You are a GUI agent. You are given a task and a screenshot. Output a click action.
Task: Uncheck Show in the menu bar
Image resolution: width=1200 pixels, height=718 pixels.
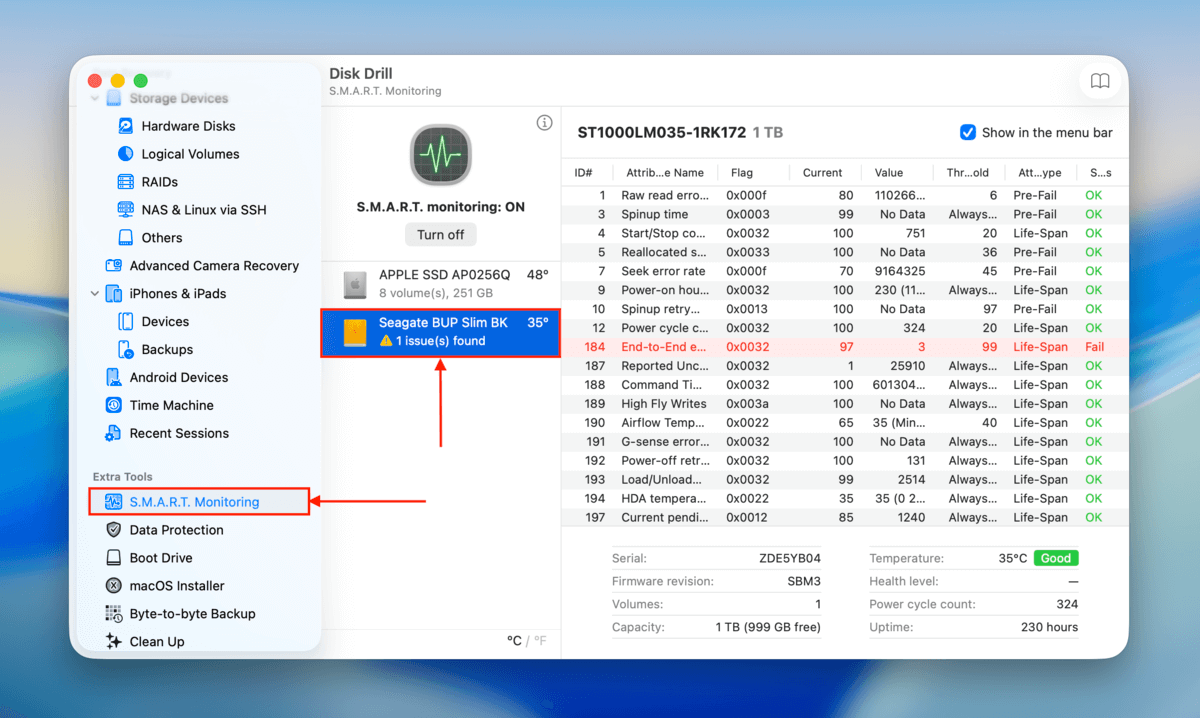click(967, 132)
